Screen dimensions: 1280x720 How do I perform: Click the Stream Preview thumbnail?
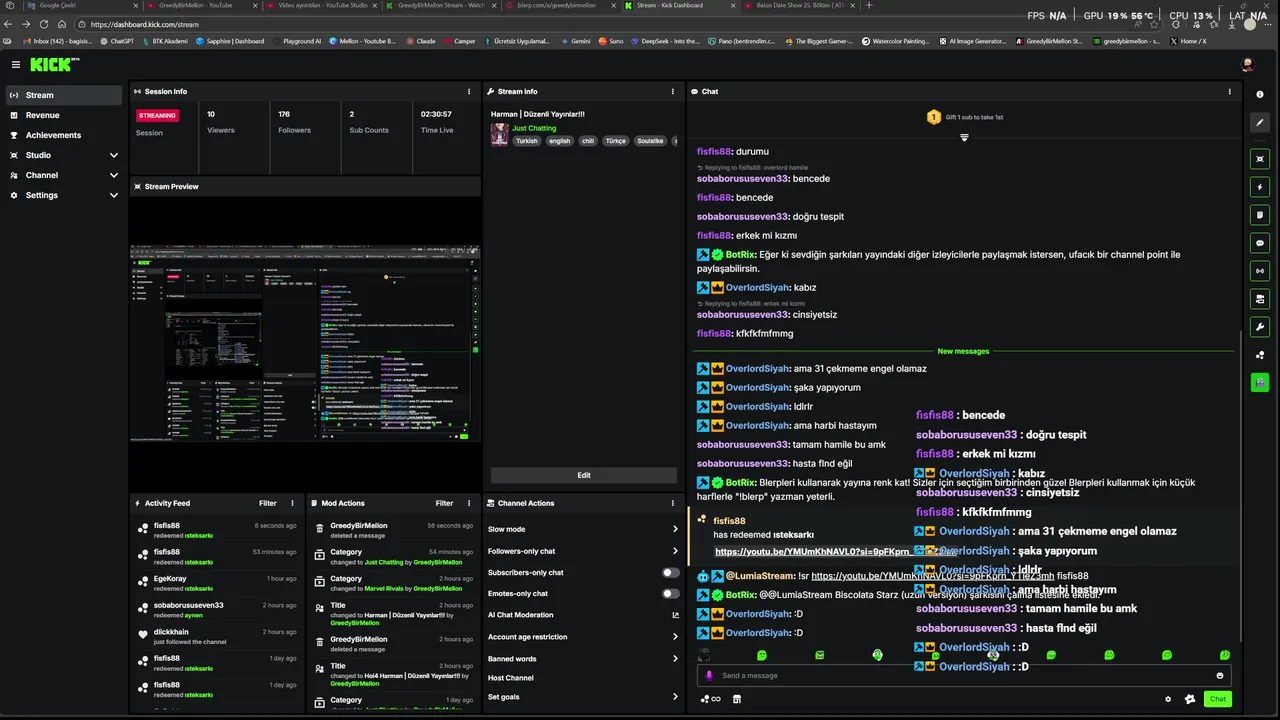305,343
